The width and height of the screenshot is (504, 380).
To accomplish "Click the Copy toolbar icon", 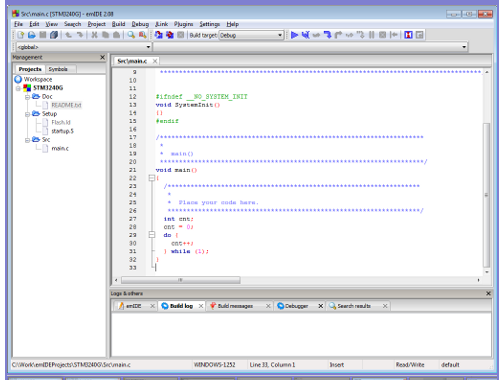I will [x=105, y=35].
